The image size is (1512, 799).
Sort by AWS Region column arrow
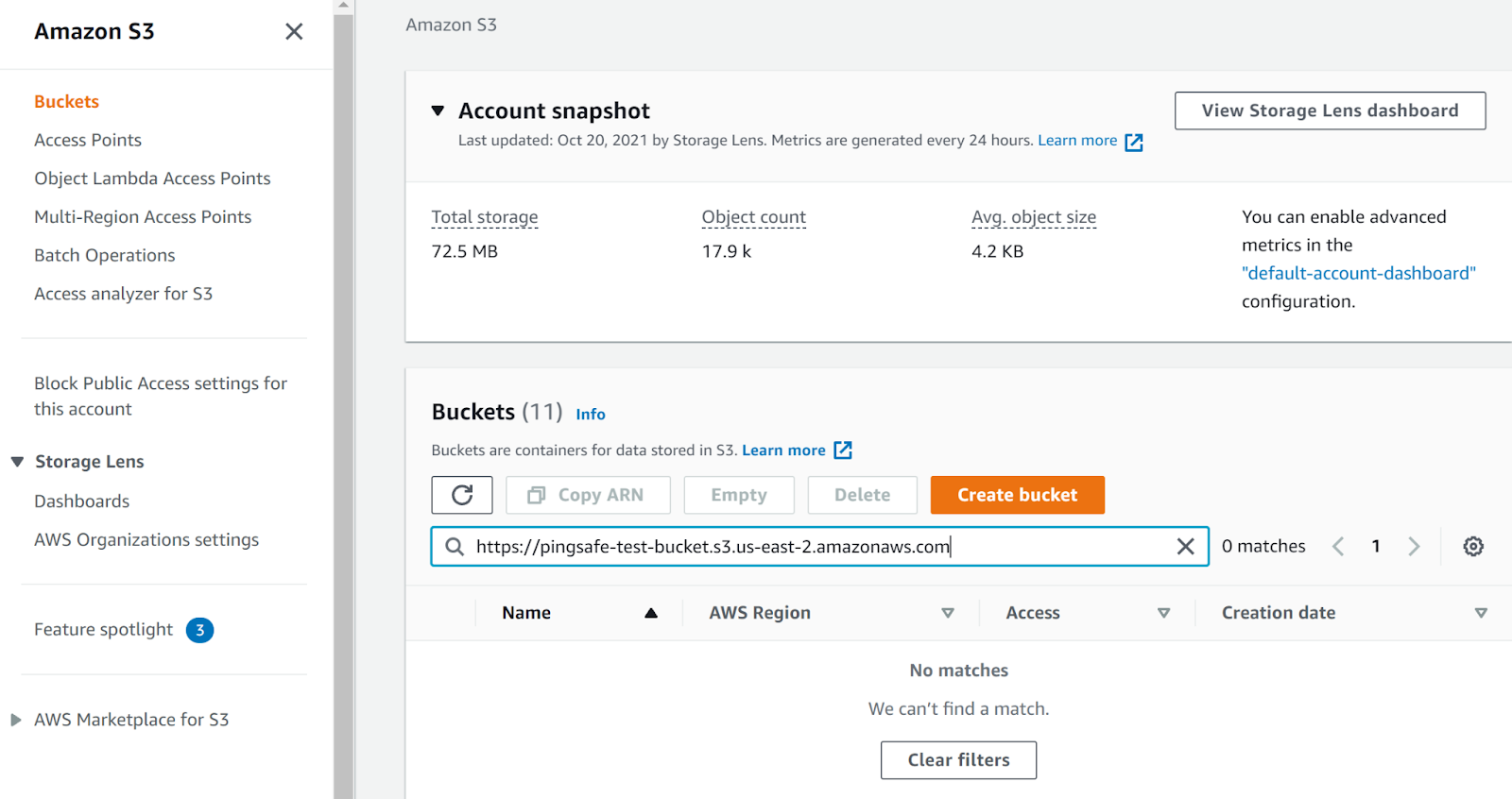[x=947, y=613]
